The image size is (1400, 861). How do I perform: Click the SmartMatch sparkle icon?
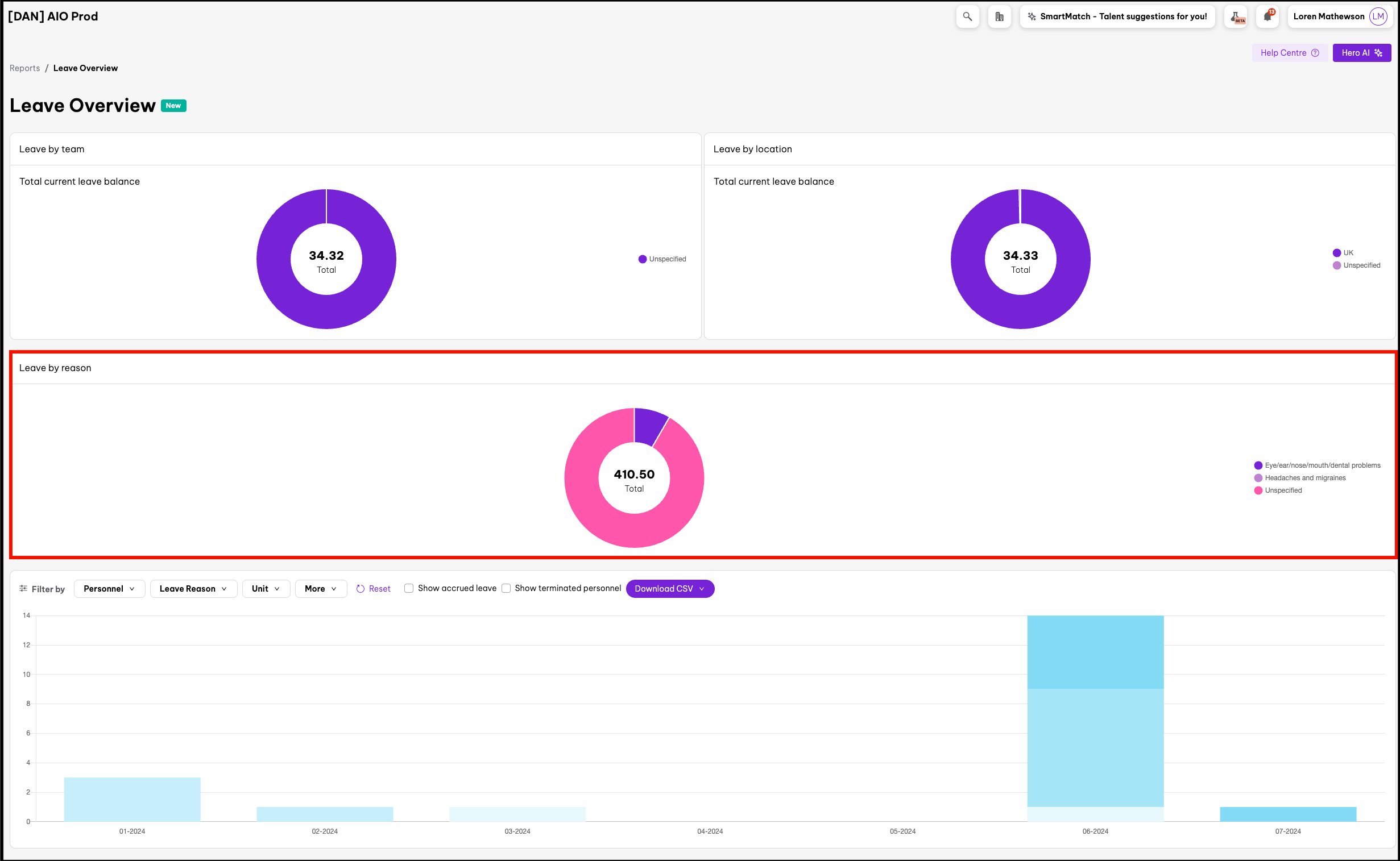click(1032, 16)
